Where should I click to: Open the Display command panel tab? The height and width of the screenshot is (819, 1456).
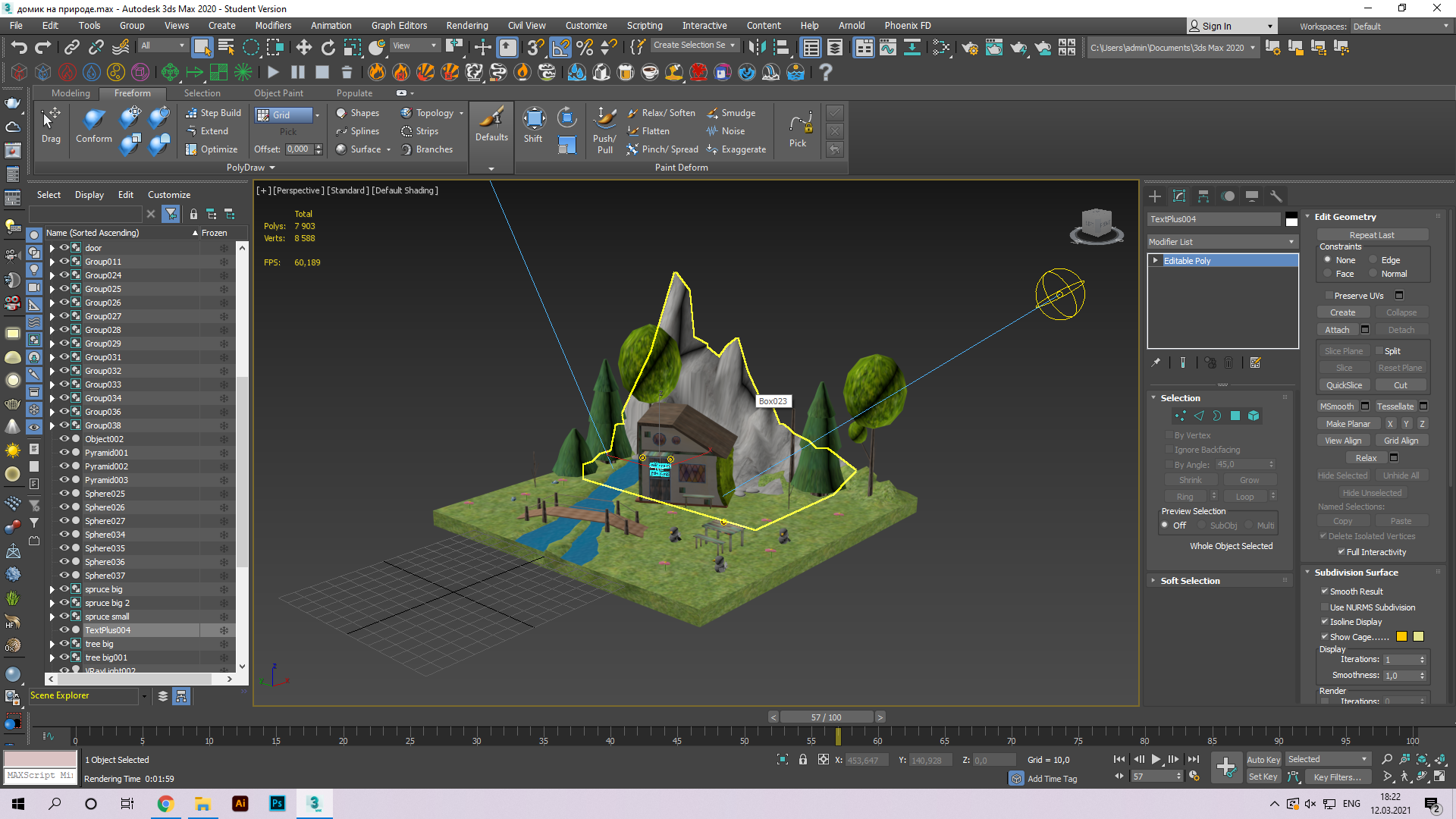[x=1252, y=196]
